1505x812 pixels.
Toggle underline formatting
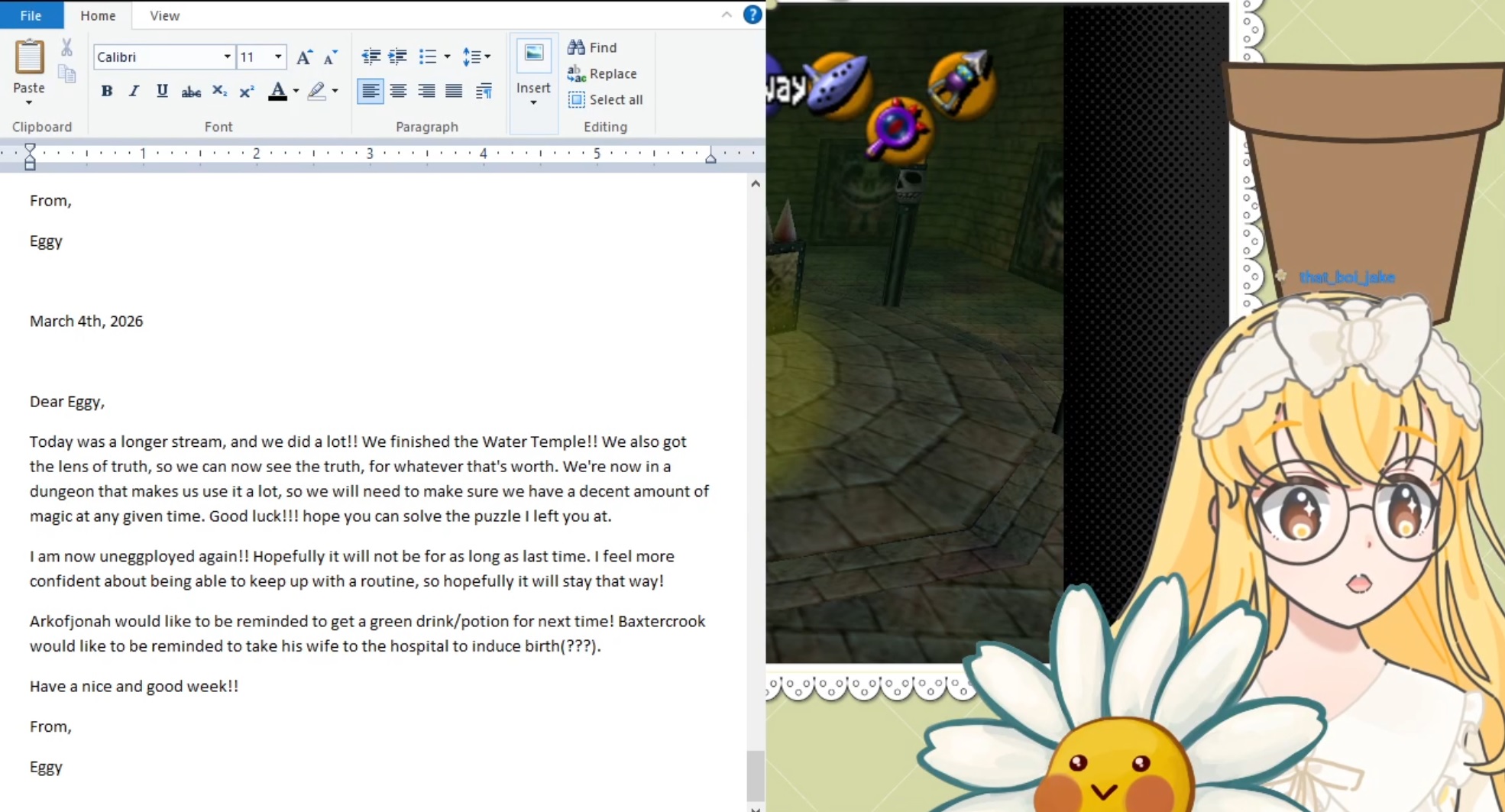162,91
